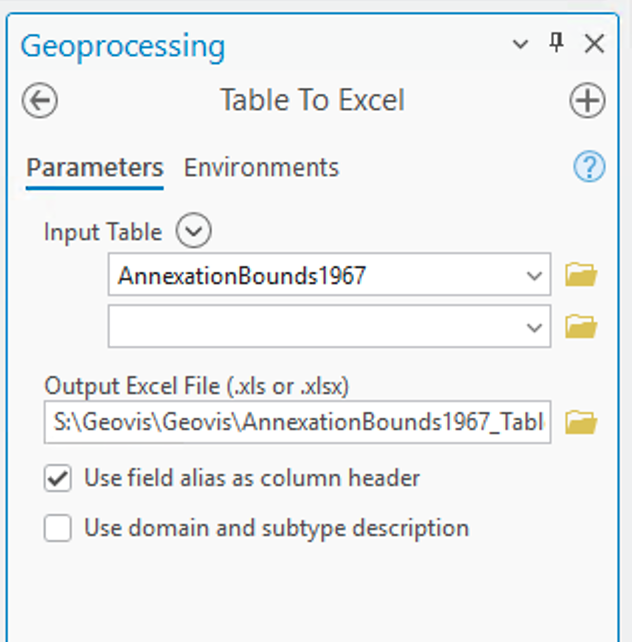Uncheck Use field alias as column header
632x642 pixels.
pos(58,478)
